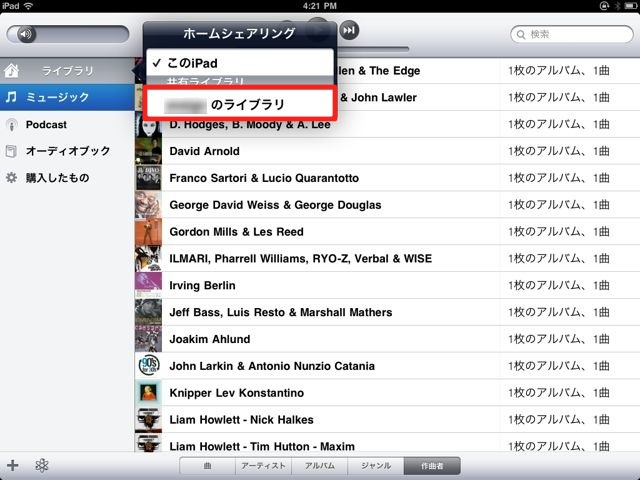This screenshot has height=480, width=640.
Task: Select the ミュージック sidebar item
Action: (x=67, y=97)
